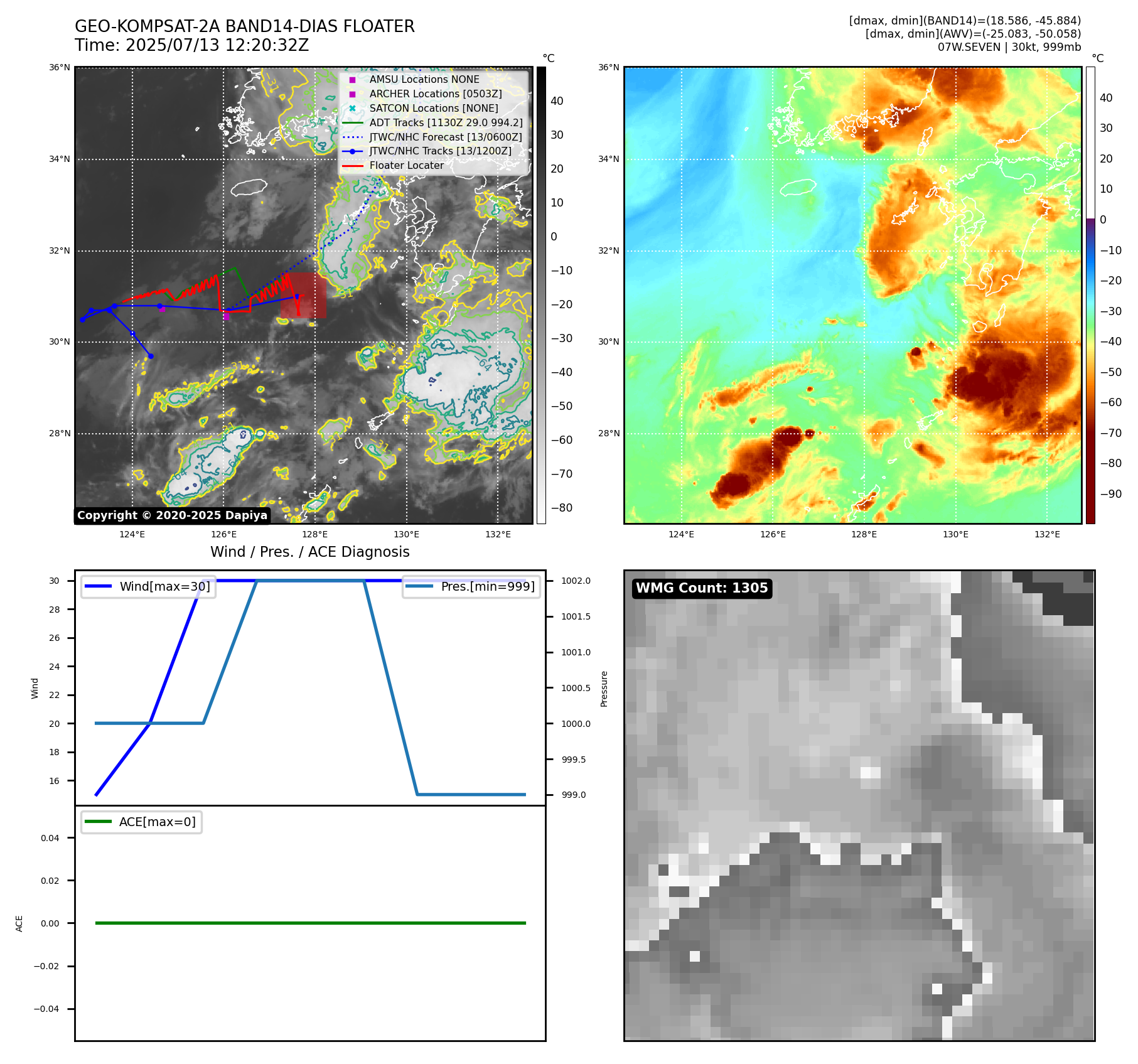Screen dimensions: 1138x1064
Task: Click the 1002.0 tick on the pressure axis
Action: point(576,581)
